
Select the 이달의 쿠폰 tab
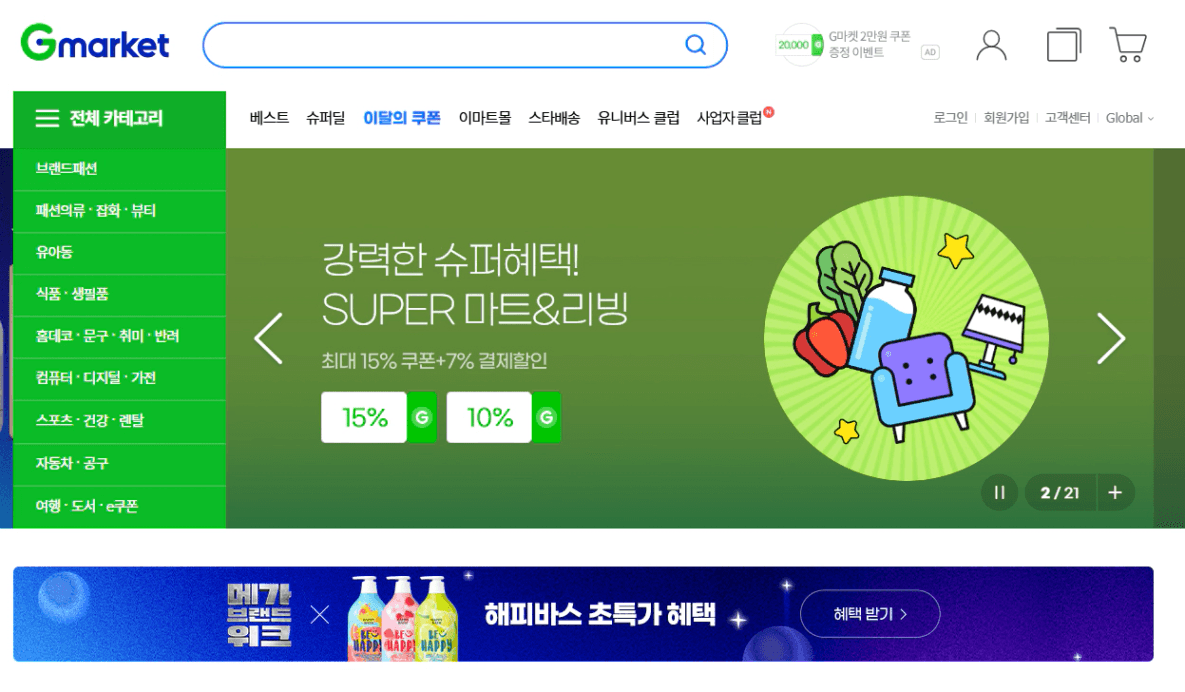pyautogui.click(x=401, y=118)
